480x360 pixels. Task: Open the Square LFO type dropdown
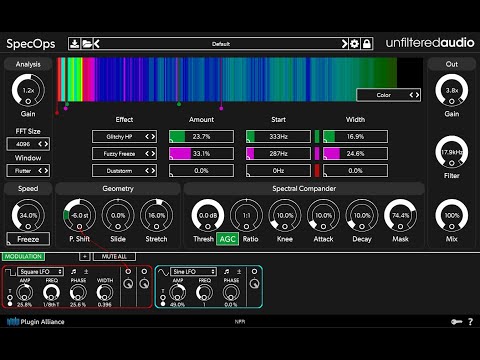tap(40, 272)
